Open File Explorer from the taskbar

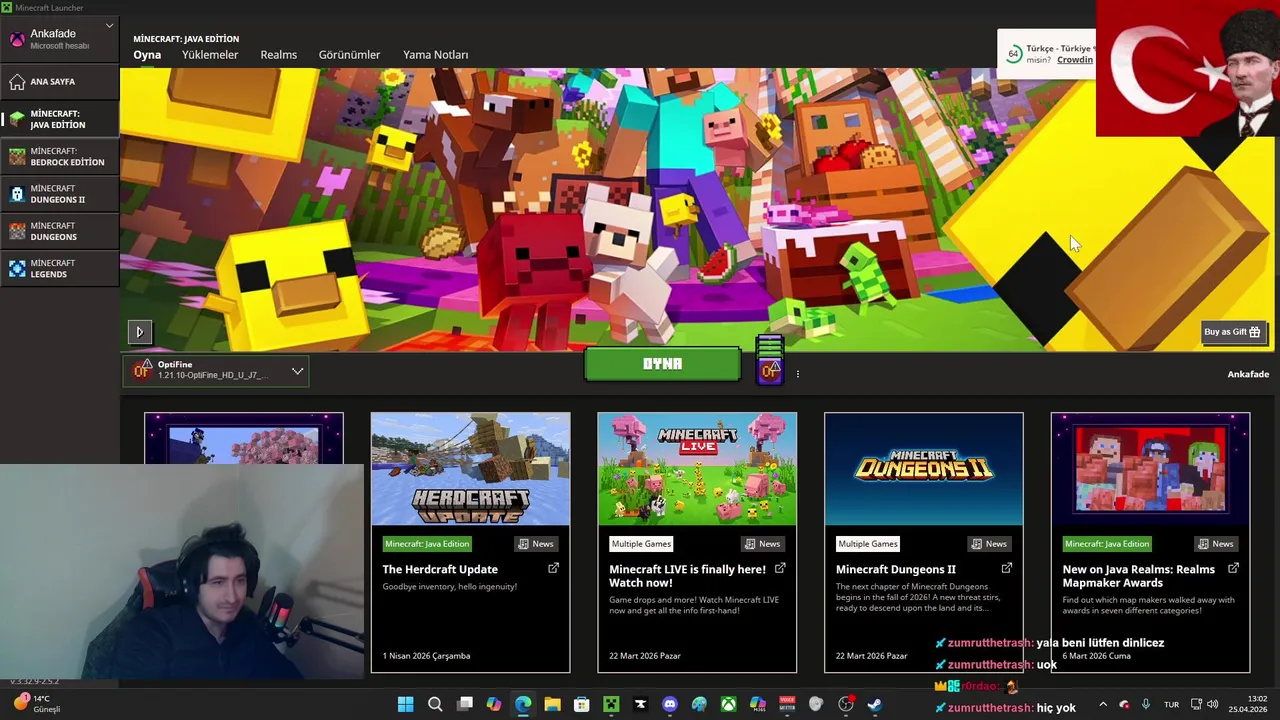[x=552, y=704]
